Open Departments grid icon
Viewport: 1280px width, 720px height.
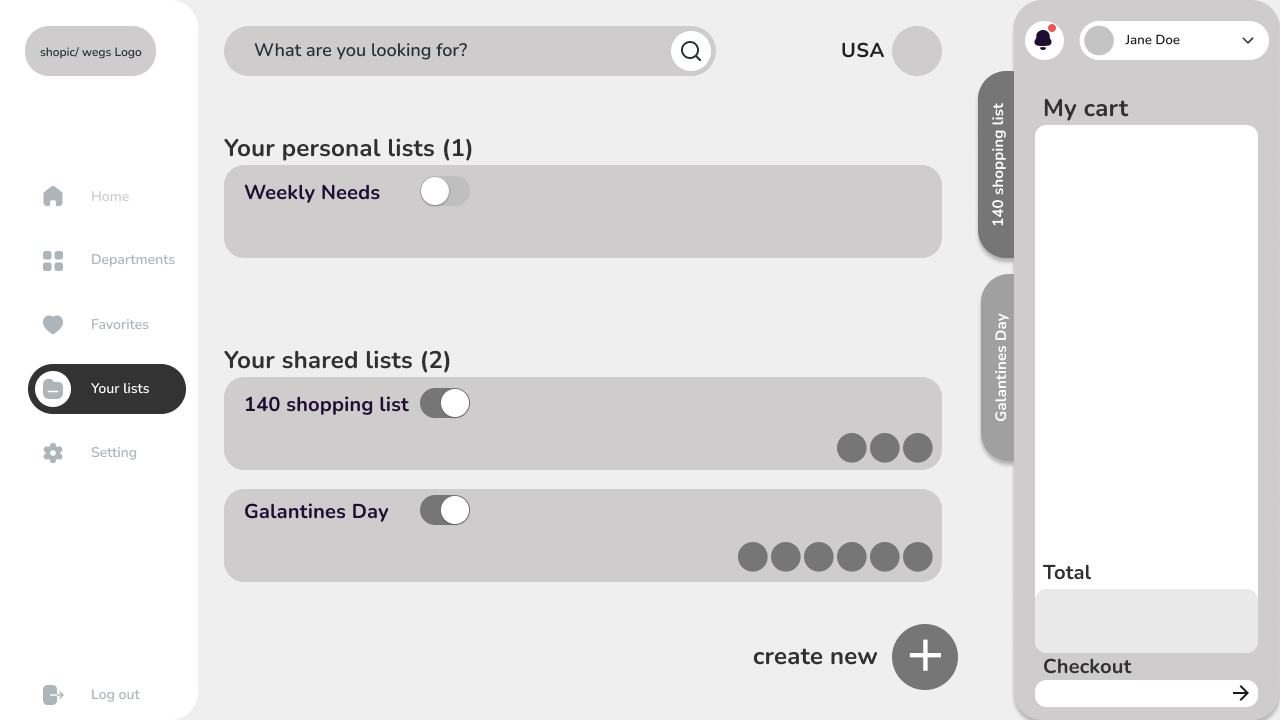53,260
